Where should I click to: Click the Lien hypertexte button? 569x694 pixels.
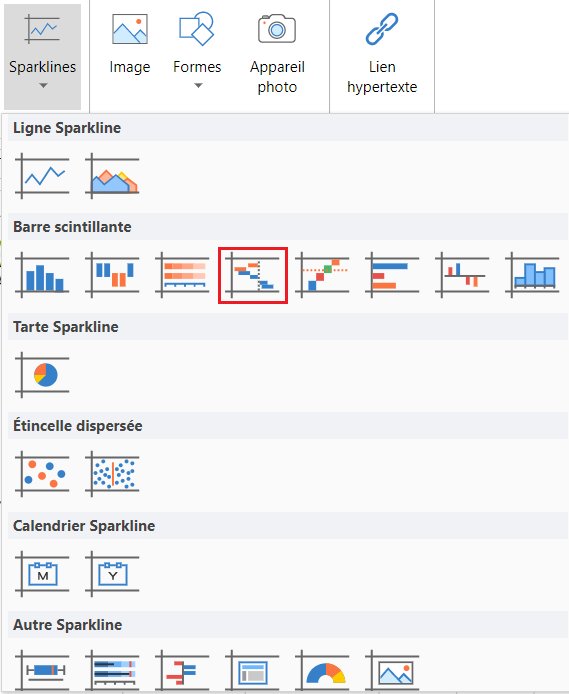(382, 53)
